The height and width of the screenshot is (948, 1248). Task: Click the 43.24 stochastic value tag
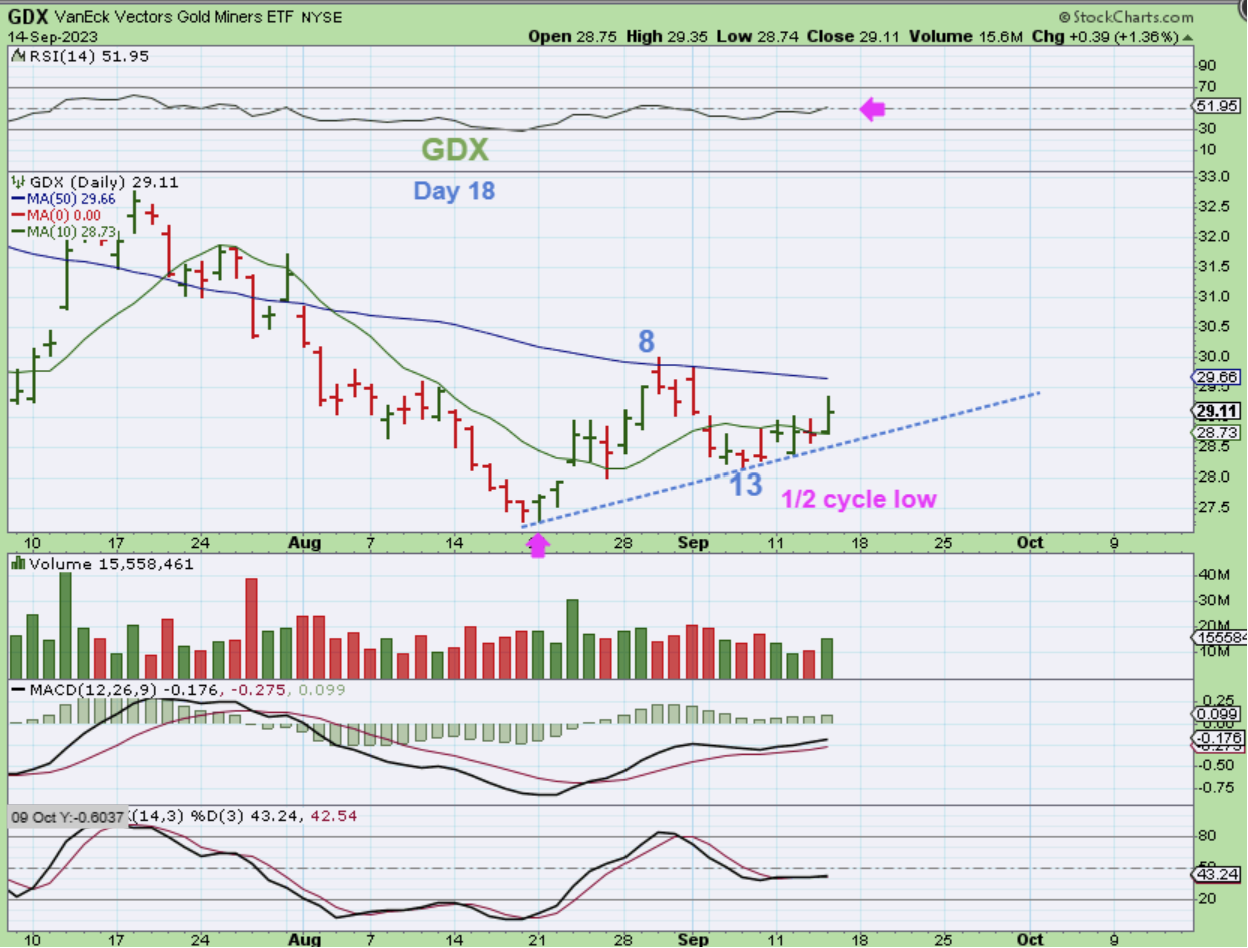[x=1217, y=874]
